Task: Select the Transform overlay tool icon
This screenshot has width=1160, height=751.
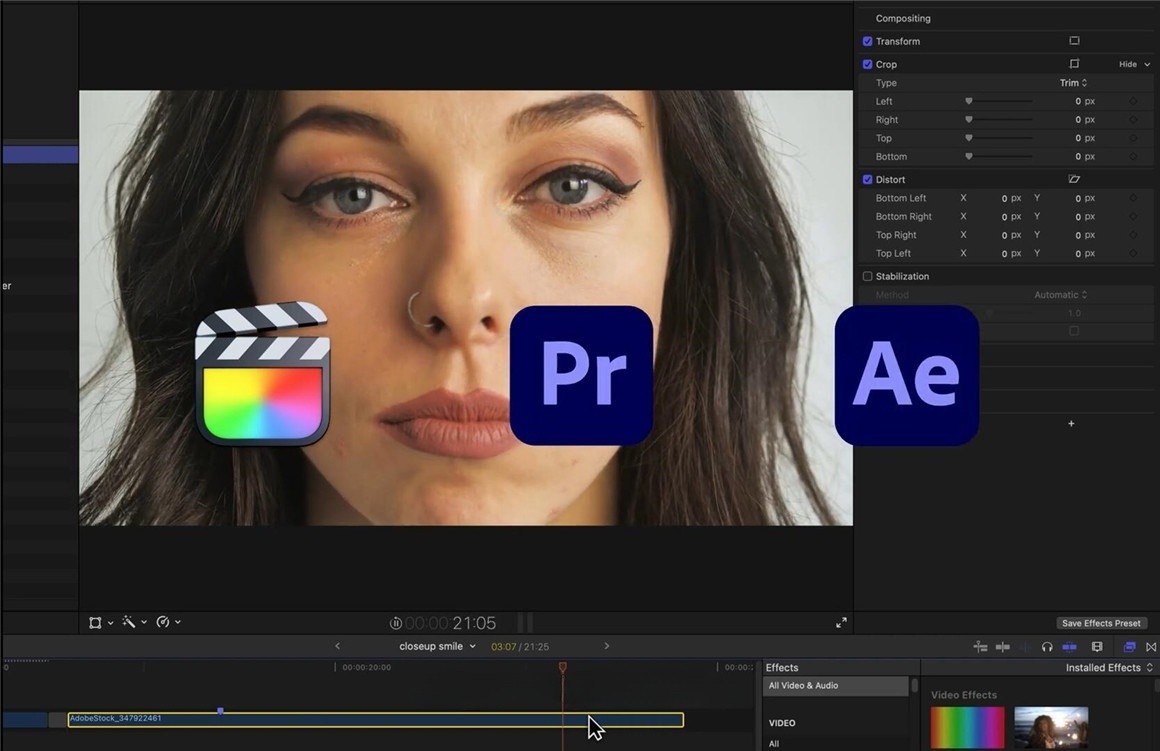Action: pyautogui.click(x=95, y=622)
